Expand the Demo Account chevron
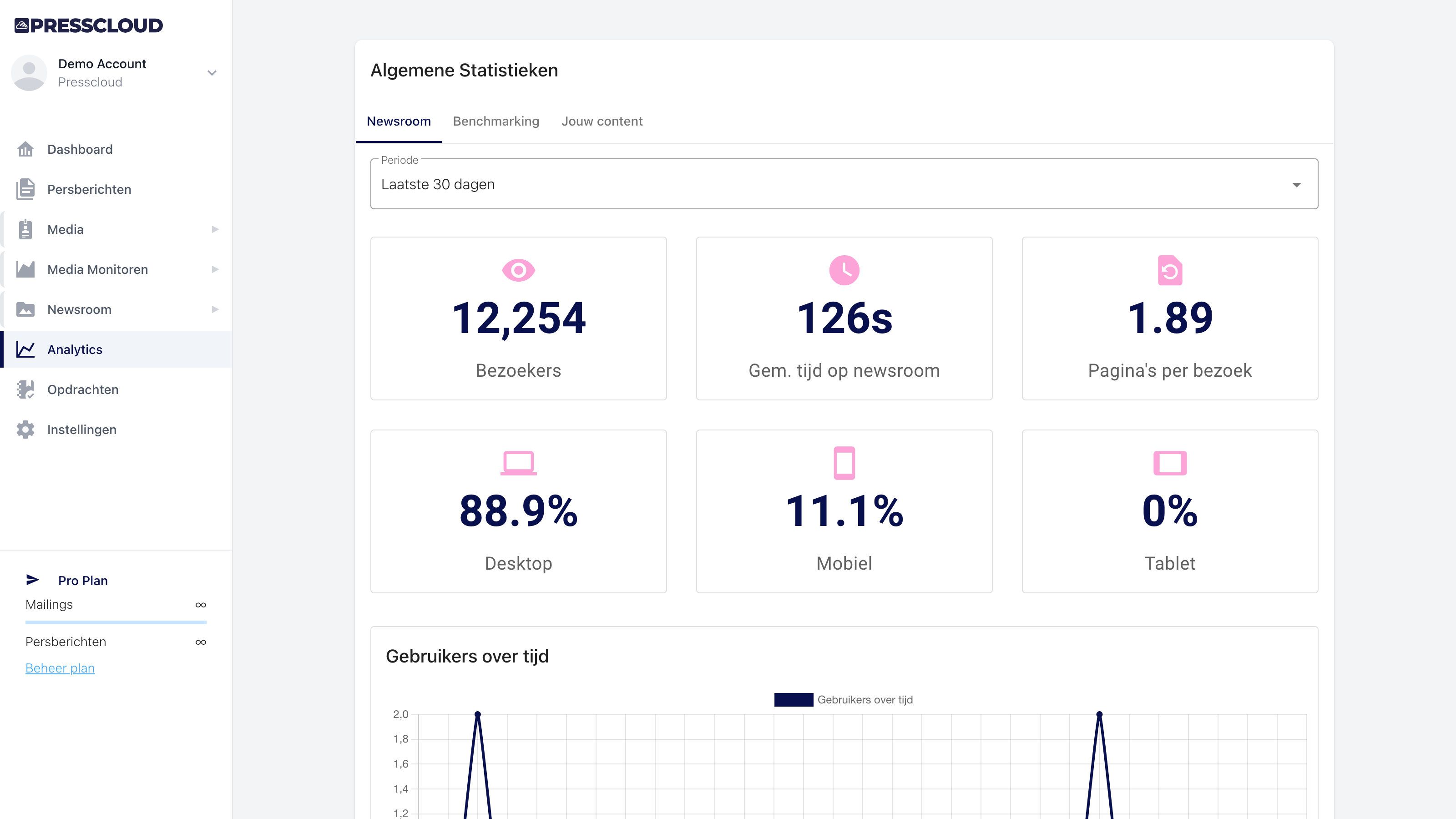1456x819 pixels. point(212,73)
